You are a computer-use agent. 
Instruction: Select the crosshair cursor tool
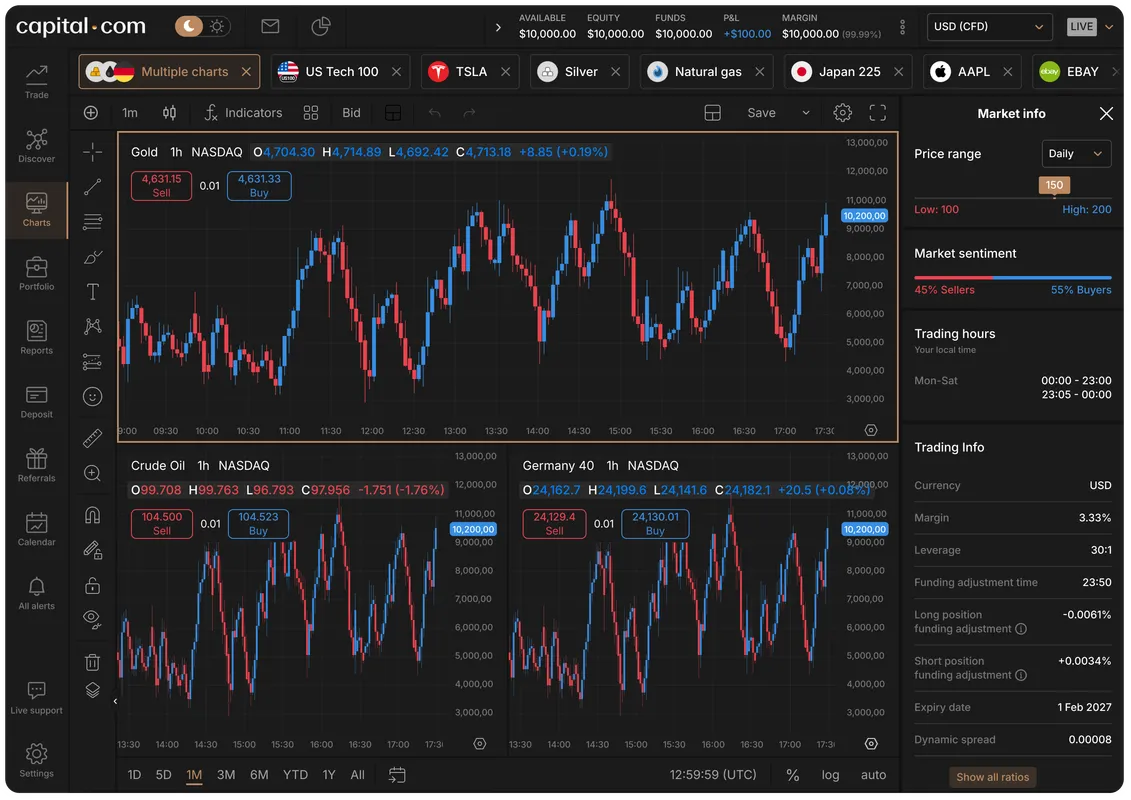tap(92, 151)
